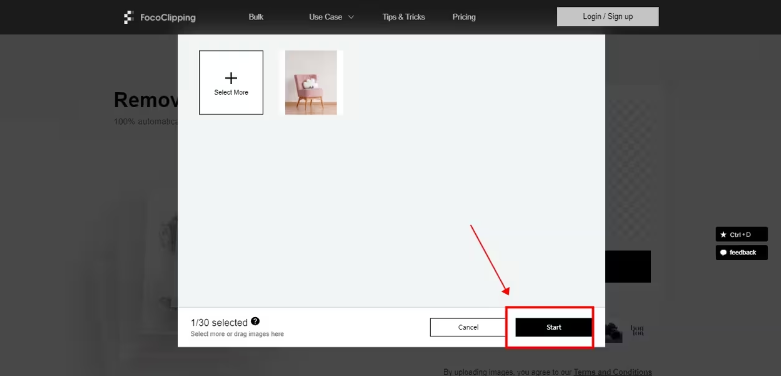This screenshot has height=376, width=781.
Task: Click the 1/30 selected counter text
Action: 219,323
